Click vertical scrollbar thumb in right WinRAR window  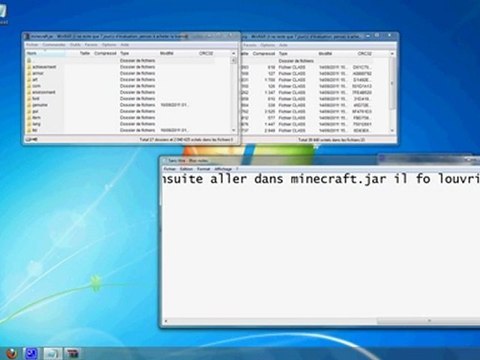[x=392, y=83]
